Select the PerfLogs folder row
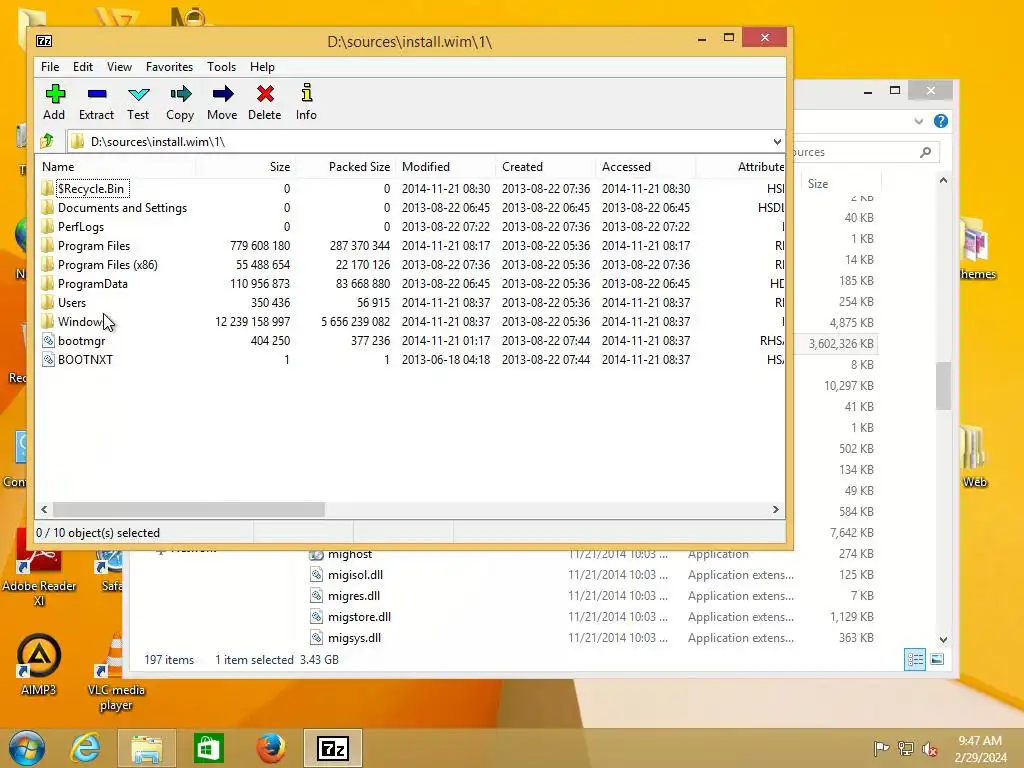1024x768 pixels. pos(411,227)
